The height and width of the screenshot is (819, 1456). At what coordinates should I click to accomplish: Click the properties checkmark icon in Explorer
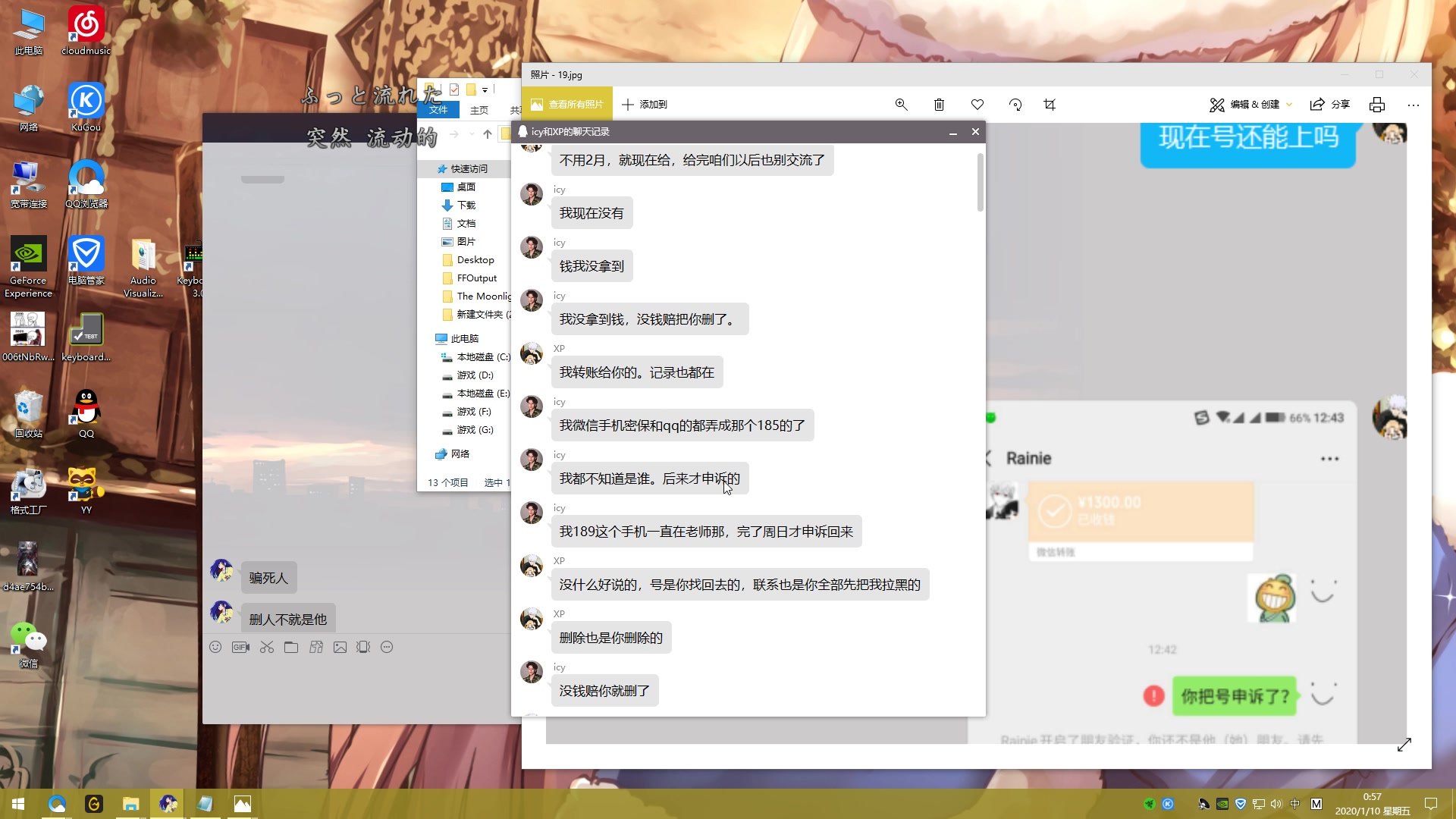[x=454, y=89]
